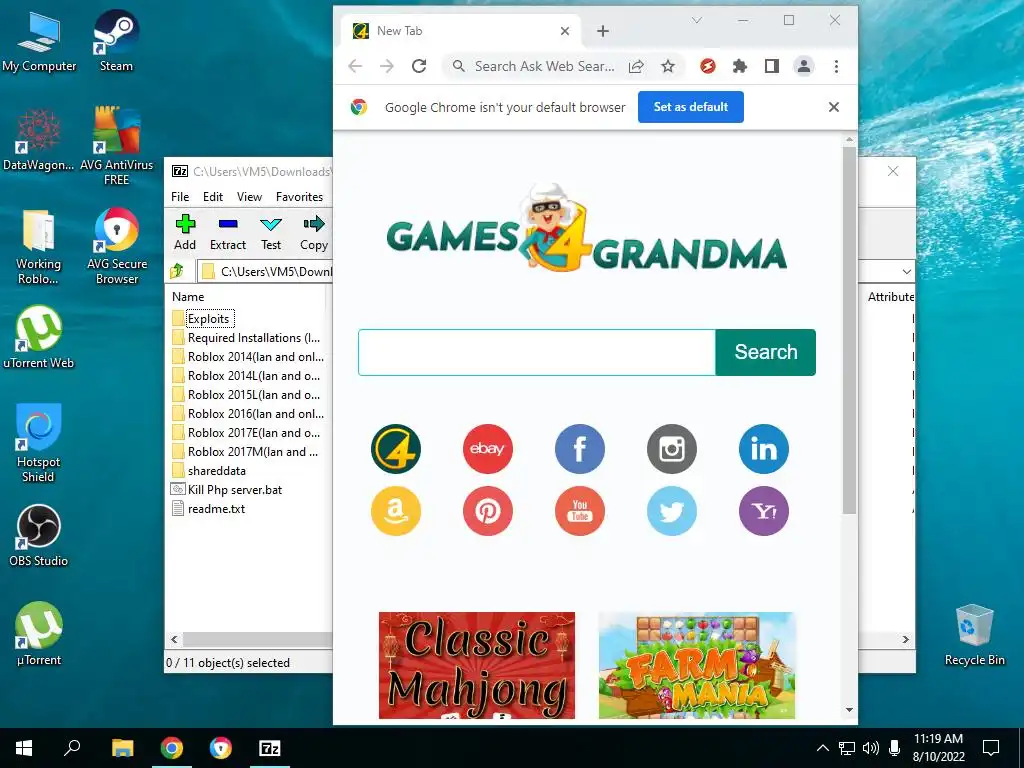This screenshot has height=768, width=1024.
Task: Open the Farm Mania game thumbnail
Action: click(697, 665)
